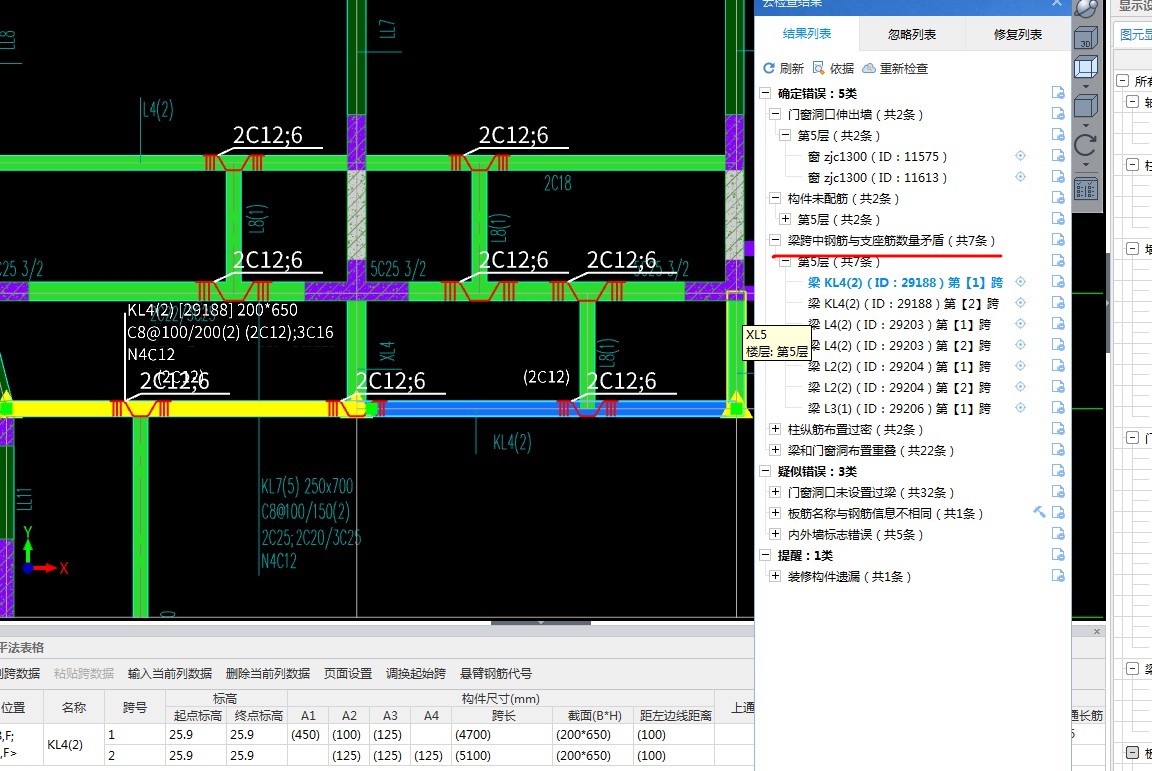
Task: Click ignore icon for 装修构件遗漏 row
Action: (1058, 575)
